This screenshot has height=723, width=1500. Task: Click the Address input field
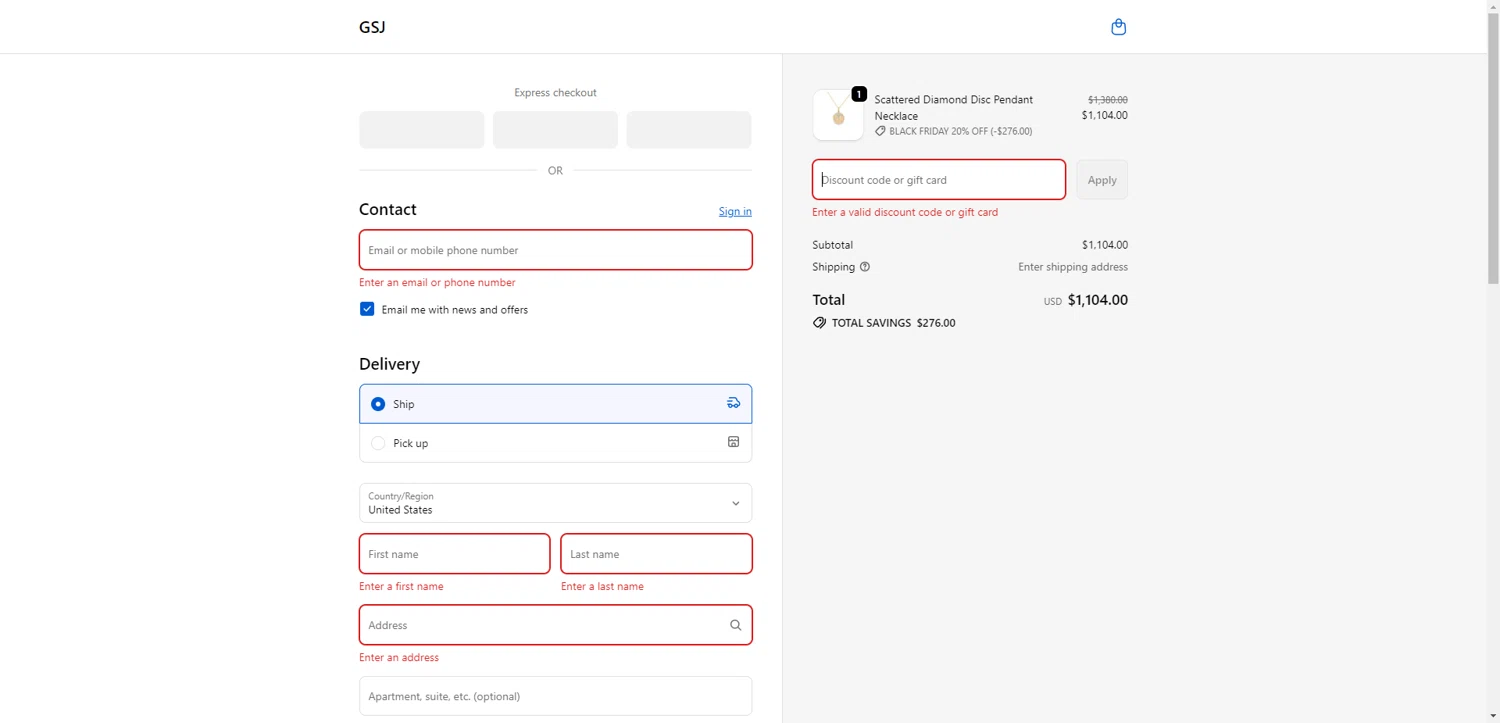(x=555, y=625)
